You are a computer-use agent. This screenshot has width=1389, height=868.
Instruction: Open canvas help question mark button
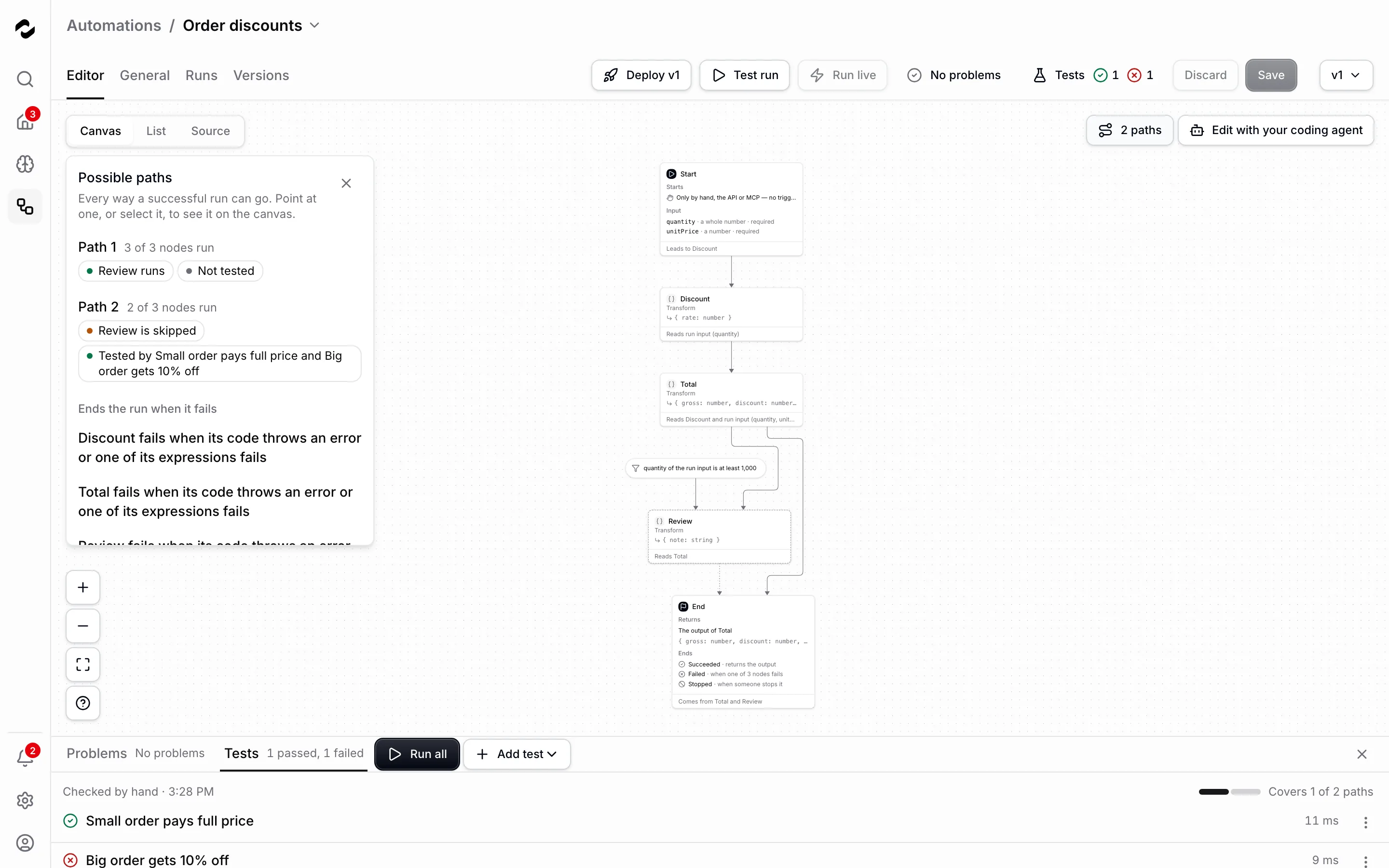pos(82,703)
